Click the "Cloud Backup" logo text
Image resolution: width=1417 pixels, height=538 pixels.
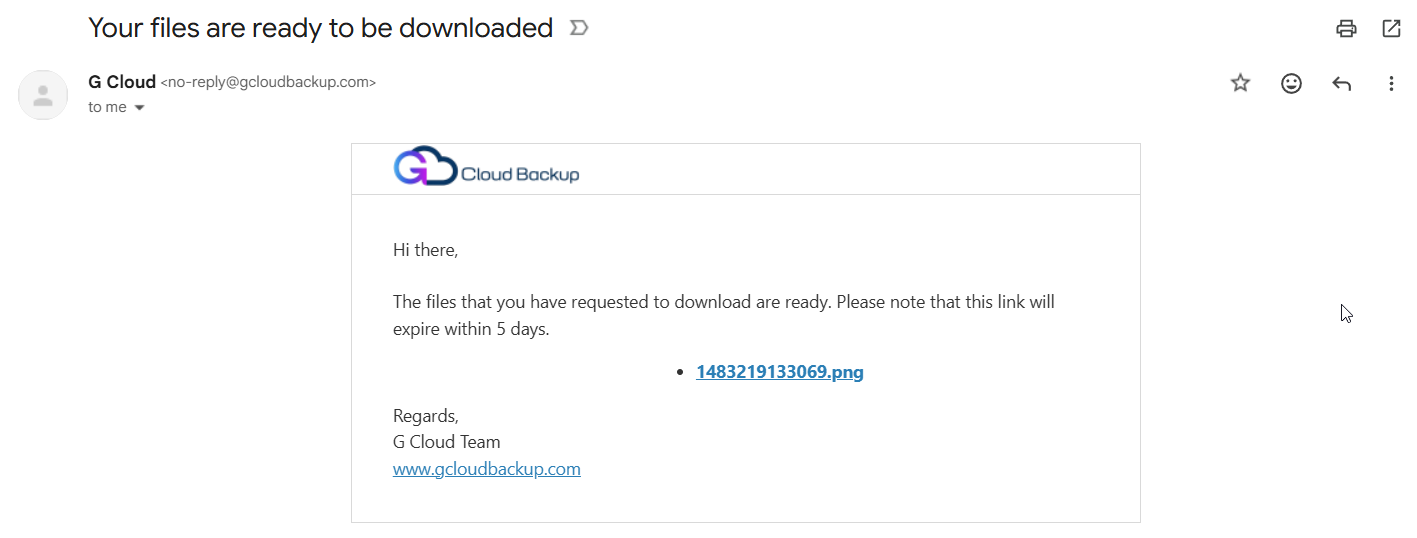(520, 175)
